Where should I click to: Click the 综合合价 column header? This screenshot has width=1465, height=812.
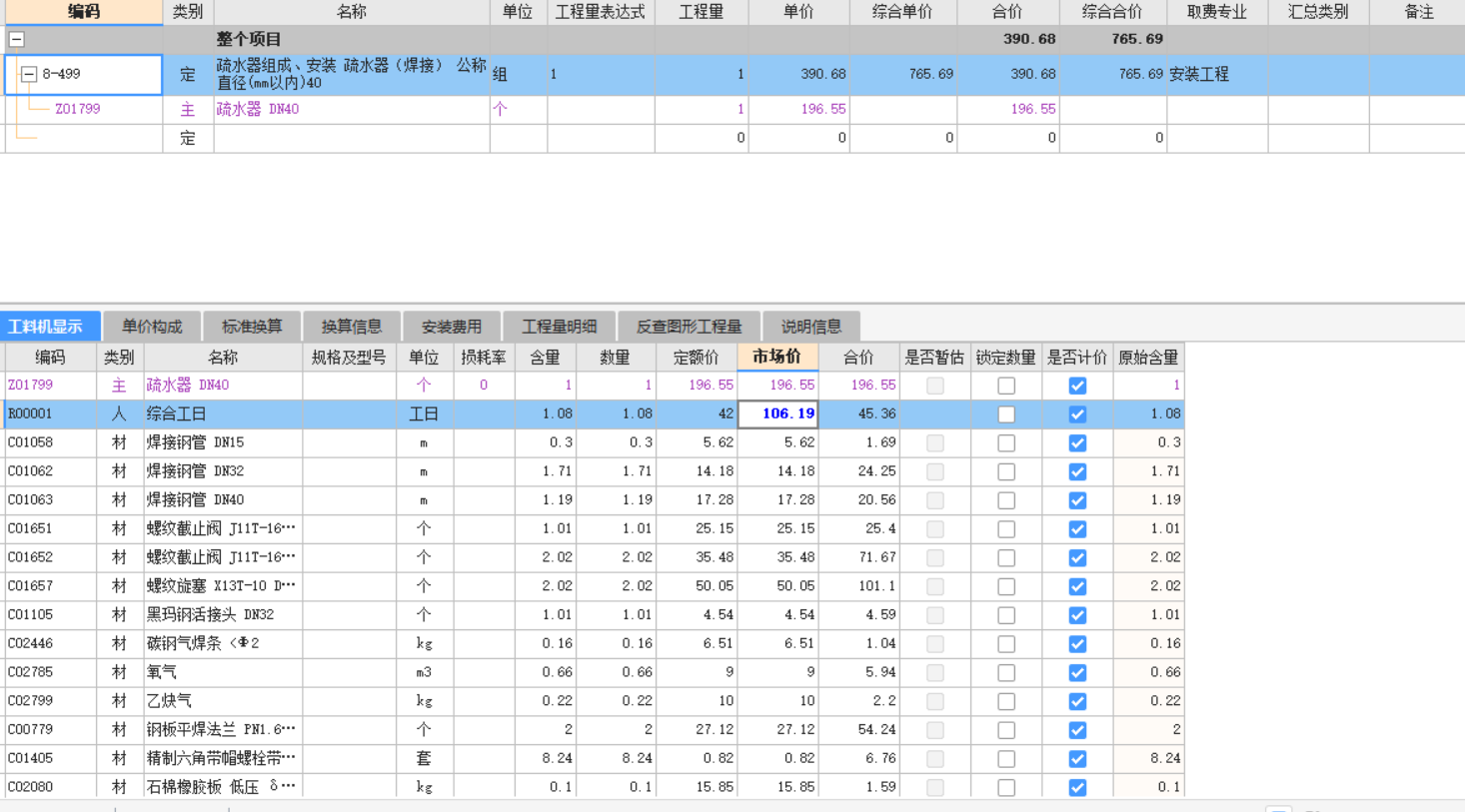[1112, 12]
